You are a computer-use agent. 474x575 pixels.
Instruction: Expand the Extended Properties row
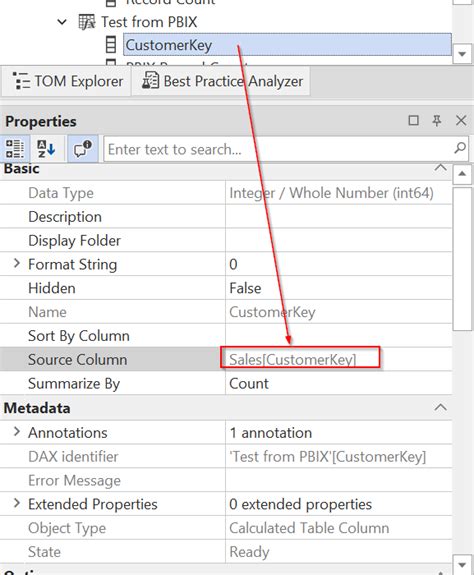point(16,503)
